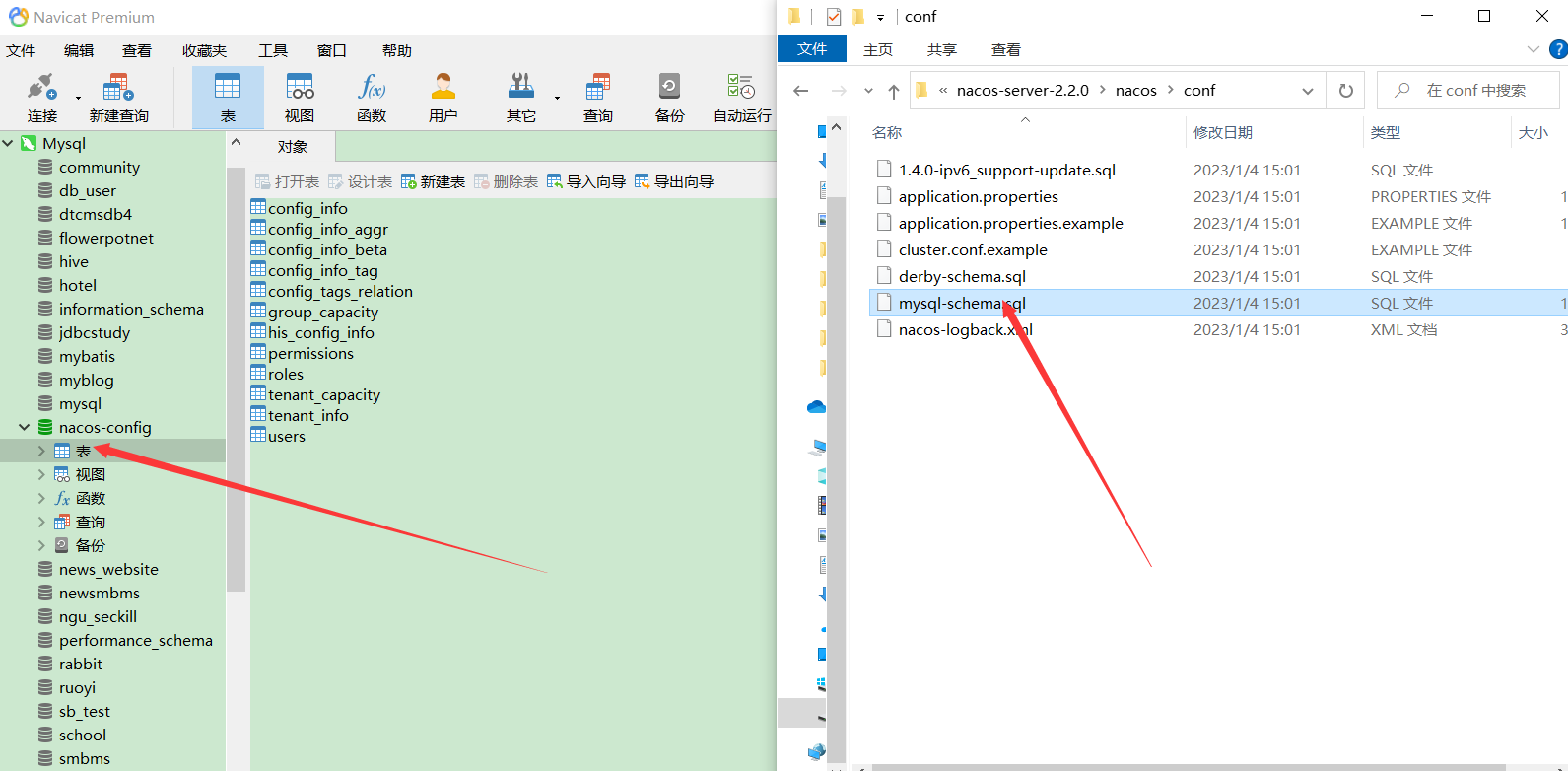Select the config_info table
This screenshot has height=771, width=1568.
tap(307, 208)
